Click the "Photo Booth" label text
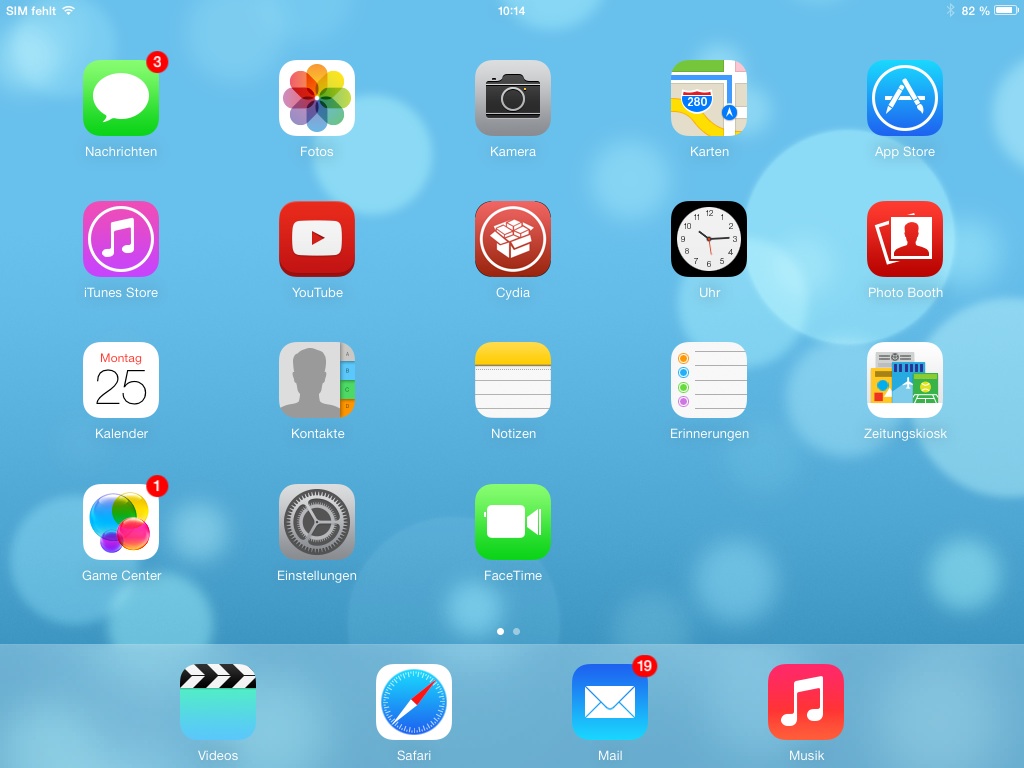Viewport: 1024px width, 768px height. [905, 293]
